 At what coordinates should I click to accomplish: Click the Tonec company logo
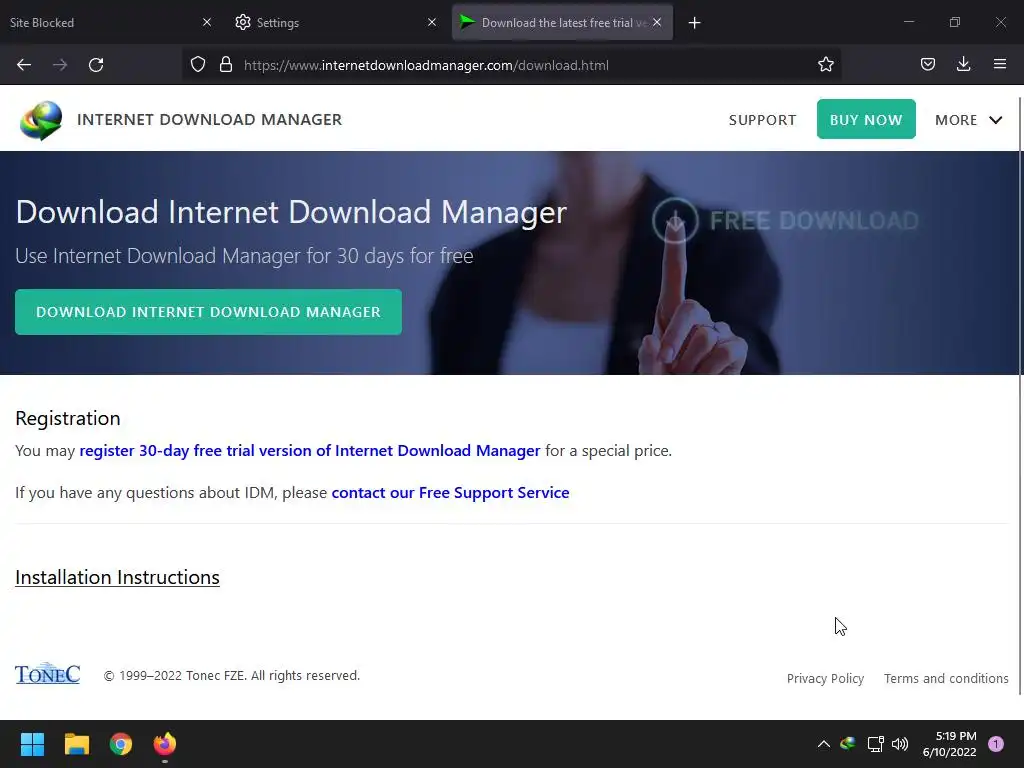(x=48, y=674)
